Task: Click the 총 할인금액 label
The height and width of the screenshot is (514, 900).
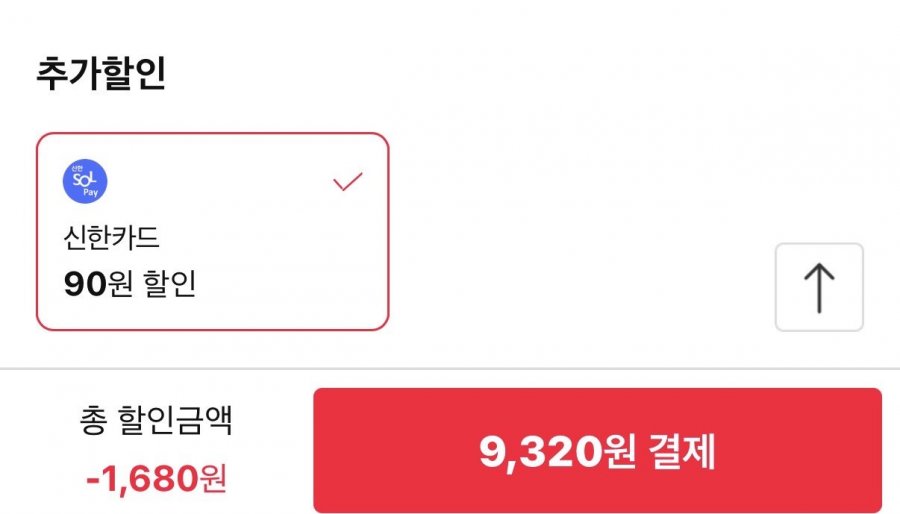Action: pos(156,421)
